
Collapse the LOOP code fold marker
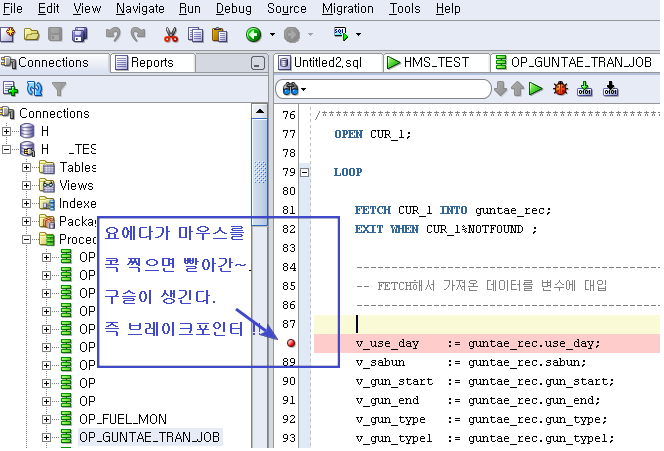305,172
